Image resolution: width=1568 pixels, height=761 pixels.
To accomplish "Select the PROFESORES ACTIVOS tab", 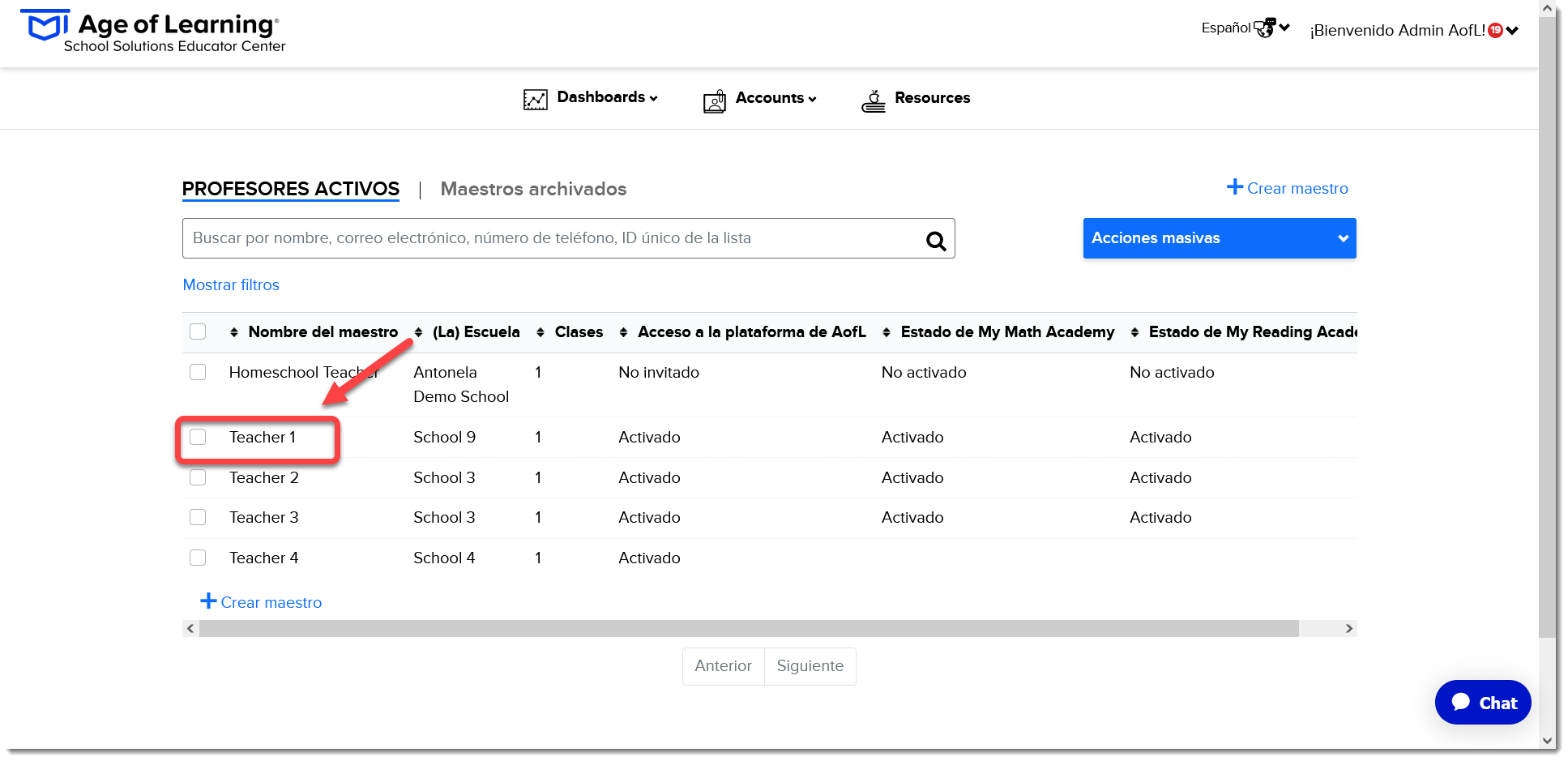I will point(291,189).
